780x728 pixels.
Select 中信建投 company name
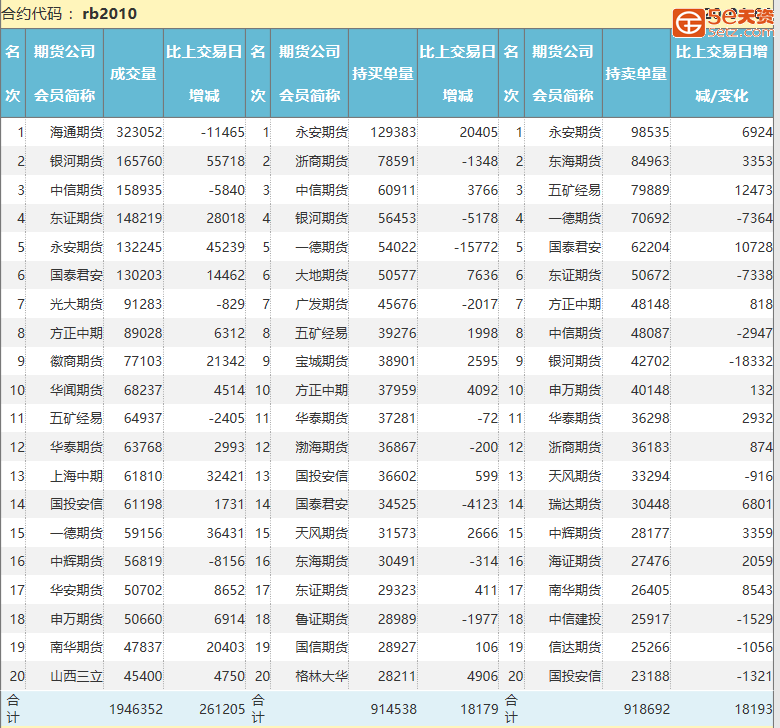[575, 619]
